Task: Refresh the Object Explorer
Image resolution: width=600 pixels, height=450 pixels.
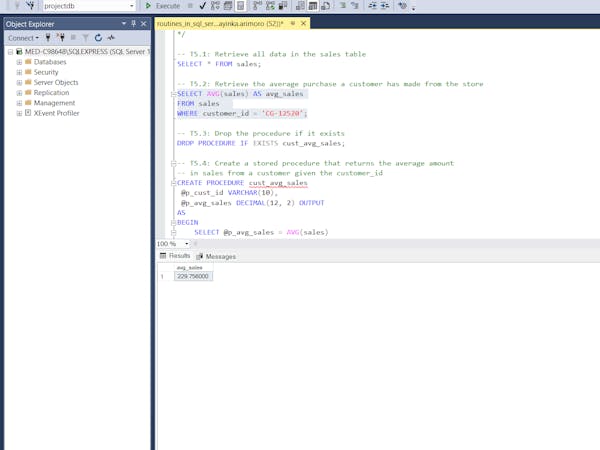Action: 98,38
